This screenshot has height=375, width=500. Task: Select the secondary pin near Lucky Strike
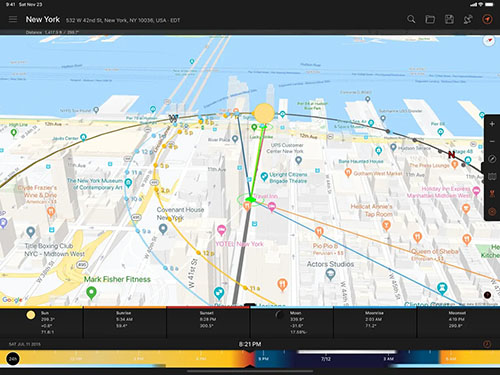point(264,126)
